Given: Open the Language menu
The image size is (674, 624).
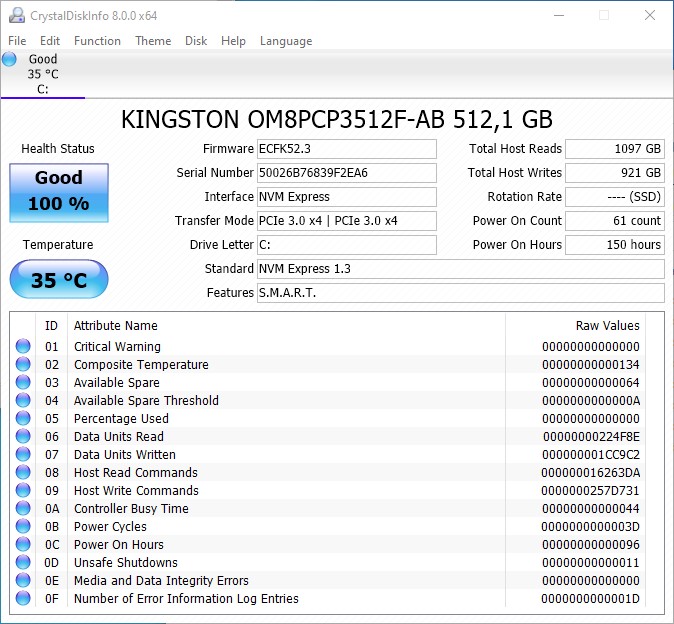Looking at the screenshot, I should 286,41.
